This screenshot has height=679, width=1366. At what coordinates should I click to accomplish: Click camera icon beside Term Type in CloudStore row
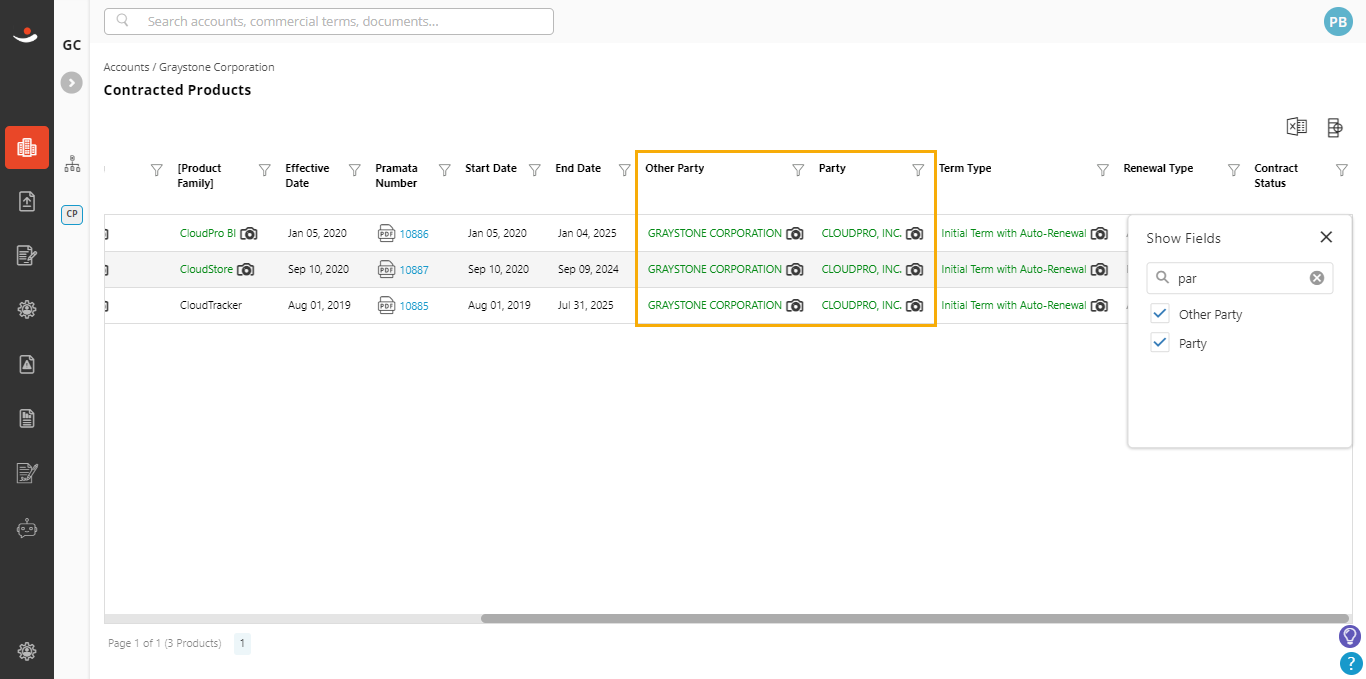(x=1099, y=270)
